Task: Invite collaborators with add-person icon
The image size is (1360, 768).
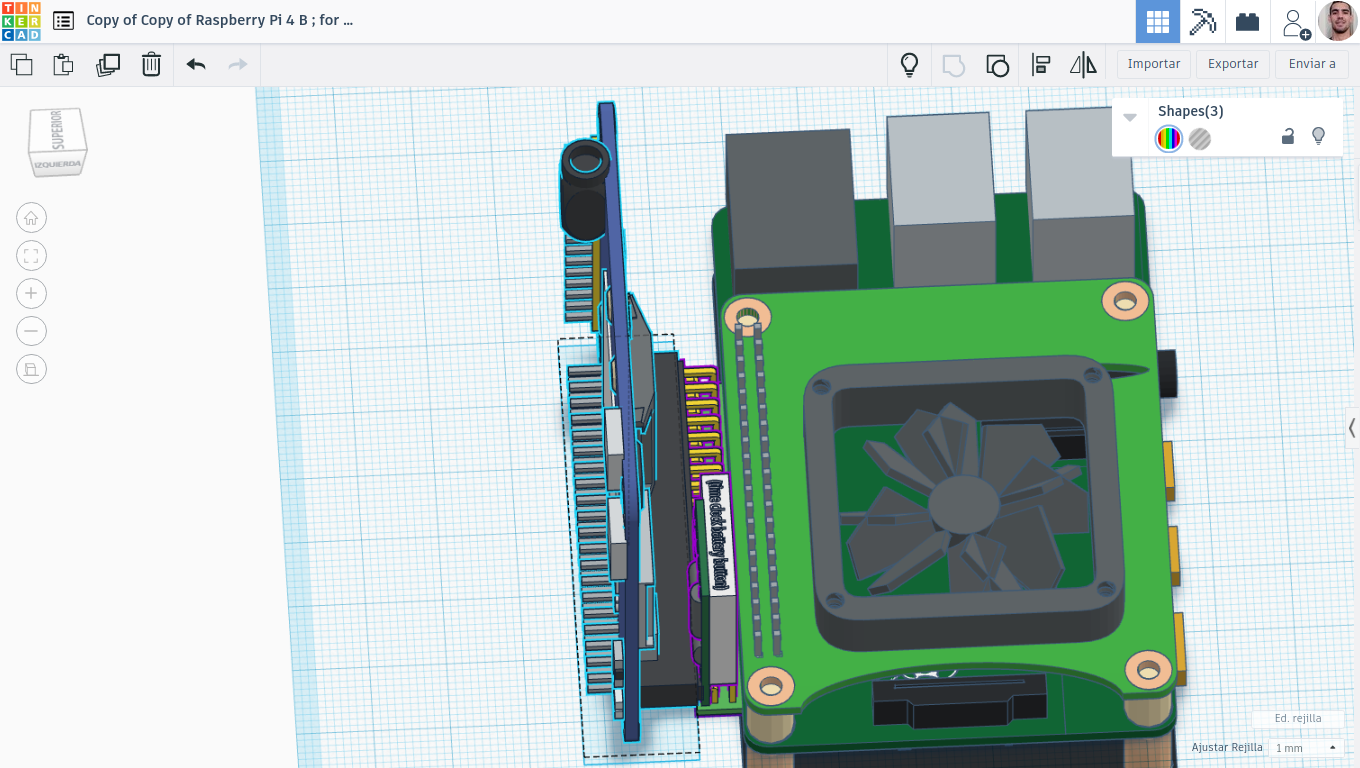Action: (1294, 22)
